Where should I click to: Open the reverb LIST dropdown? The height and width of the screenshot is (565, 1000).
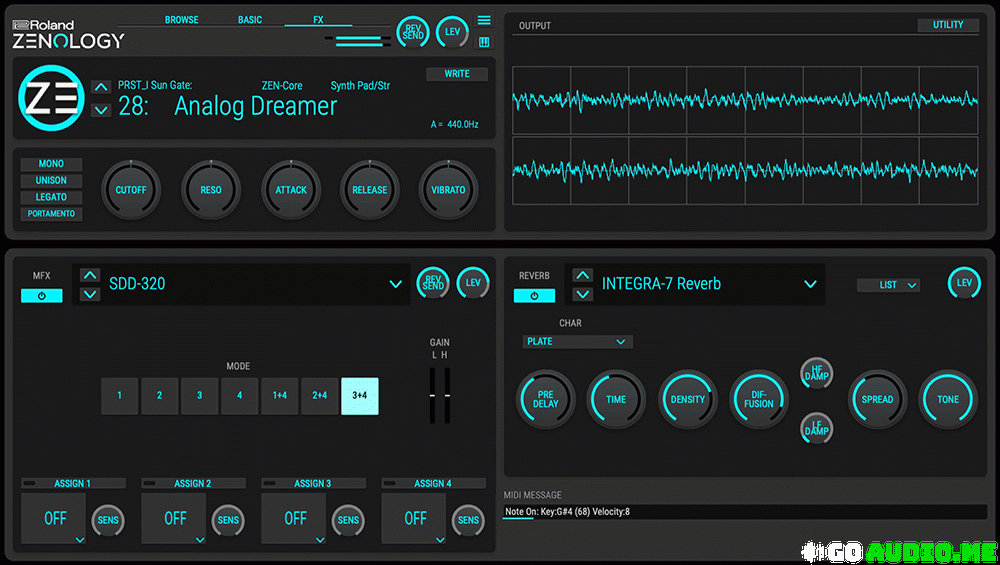[887, 285]
